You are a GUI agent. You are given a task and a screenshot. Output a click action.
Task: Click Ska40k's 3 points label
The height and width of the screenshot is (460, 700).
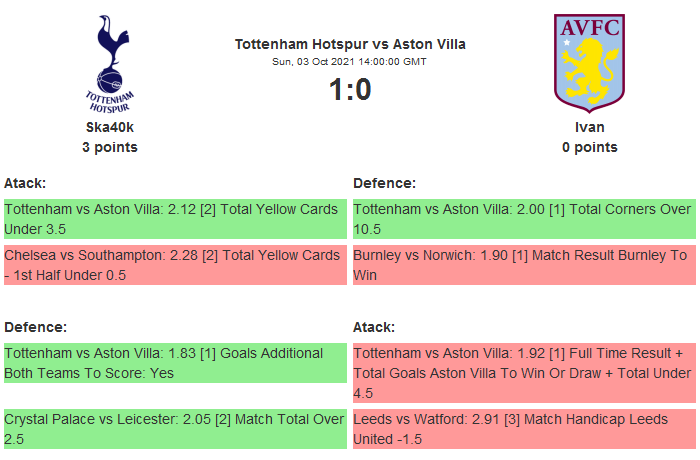click(x=110, y=147)
